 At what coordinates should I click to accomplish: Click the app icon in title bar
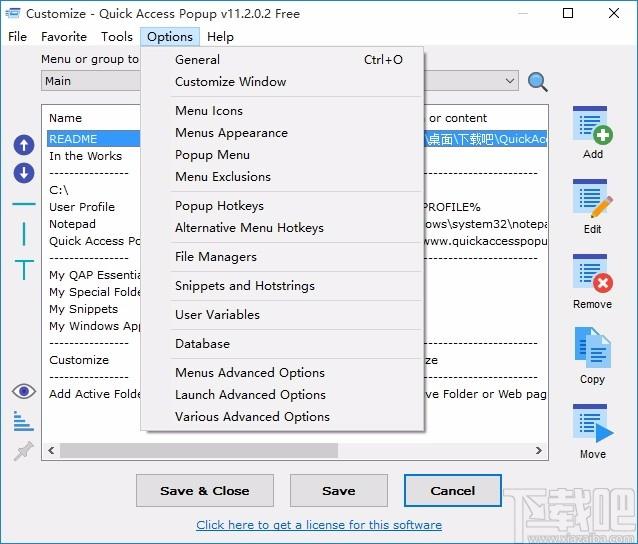click(x=13, y=13)
